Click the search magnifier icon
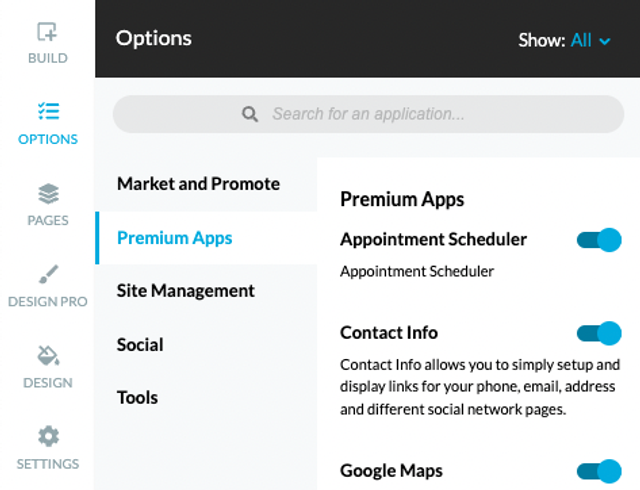 (x=249, y=114)
